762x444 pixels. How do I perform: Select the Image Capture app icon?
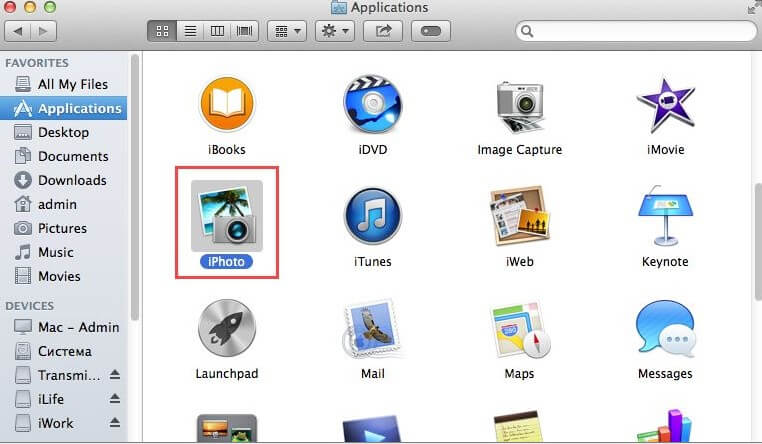520,106
